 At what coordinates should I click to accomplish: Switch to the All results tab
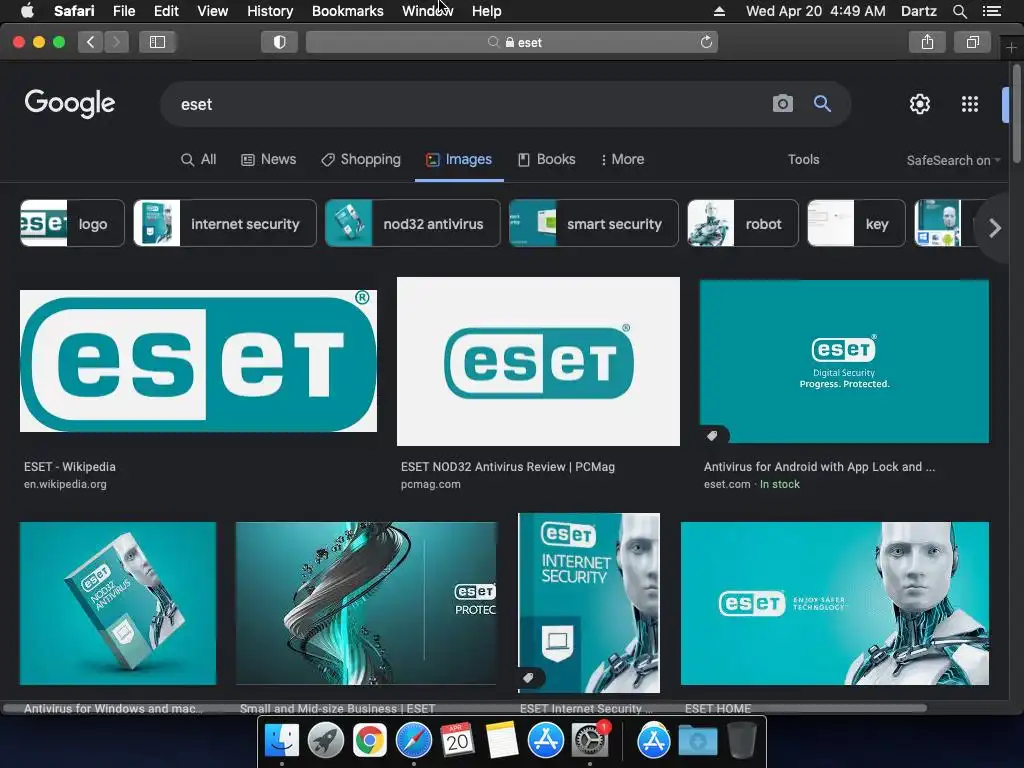tap(199, 159)
